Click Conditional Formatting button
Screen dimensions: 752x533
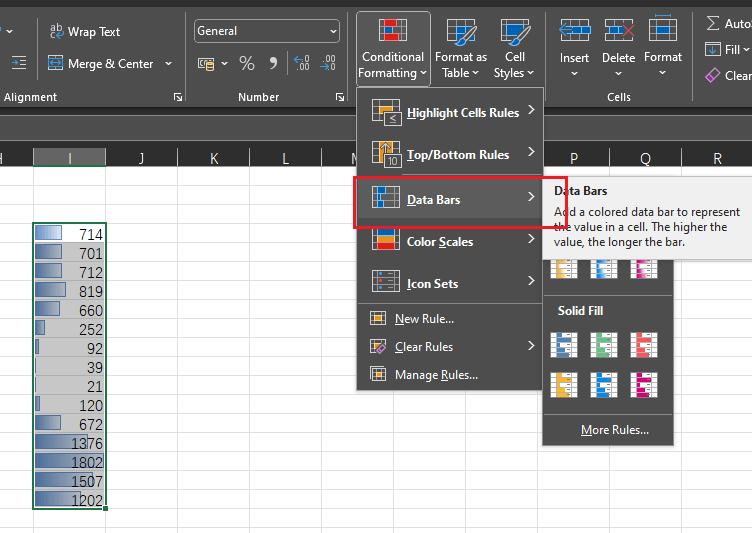coord(393,48)
